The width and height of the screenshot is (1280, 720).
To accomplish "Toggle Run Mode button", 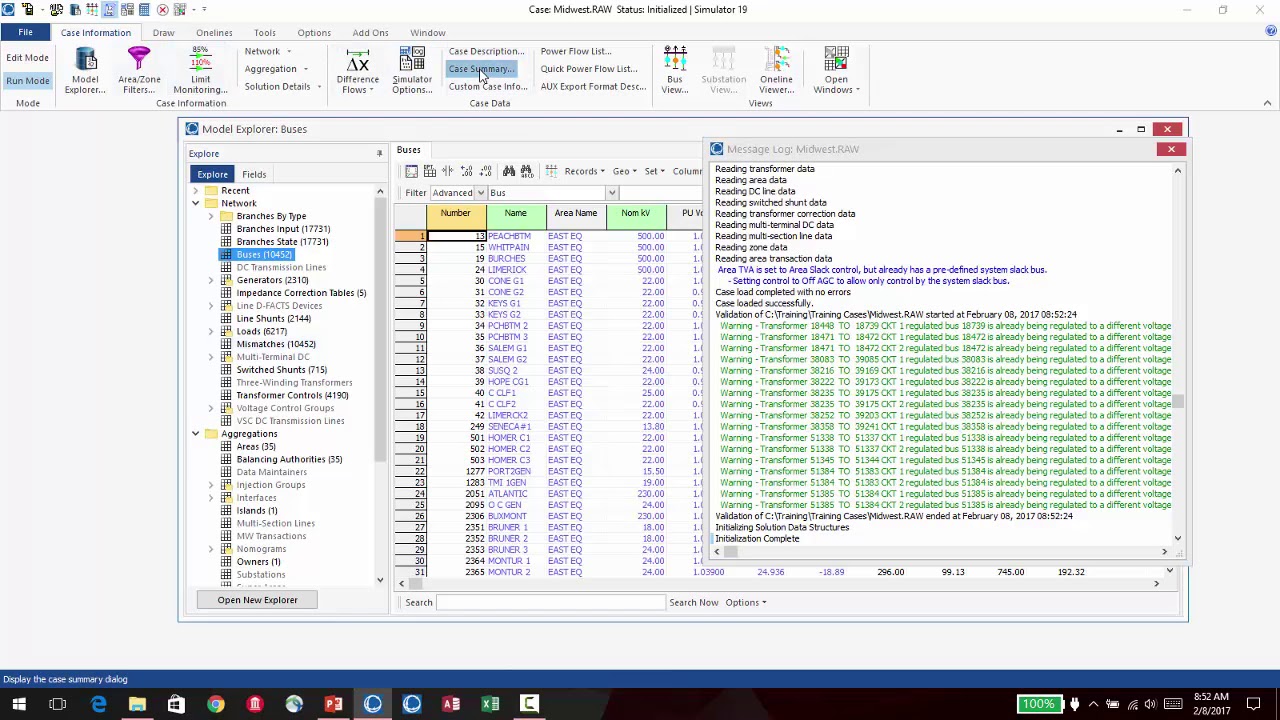I will 28,81.
